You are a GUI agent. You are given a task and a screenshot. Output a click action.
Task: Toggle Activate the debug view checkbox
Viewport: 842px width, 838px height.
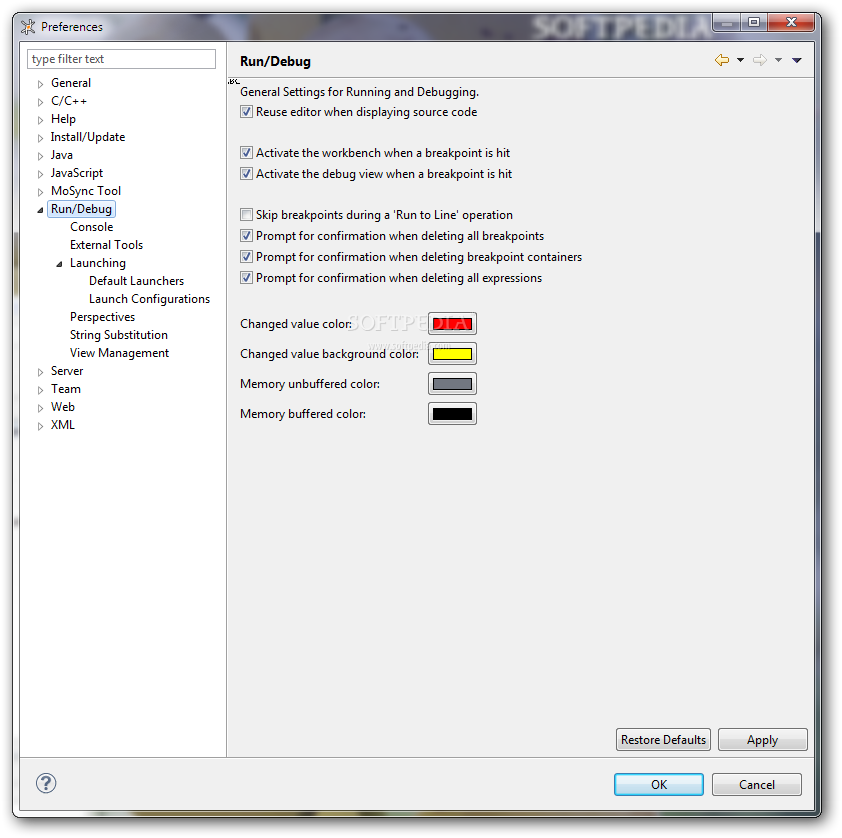pyautogui.click(x=246, y=174)
